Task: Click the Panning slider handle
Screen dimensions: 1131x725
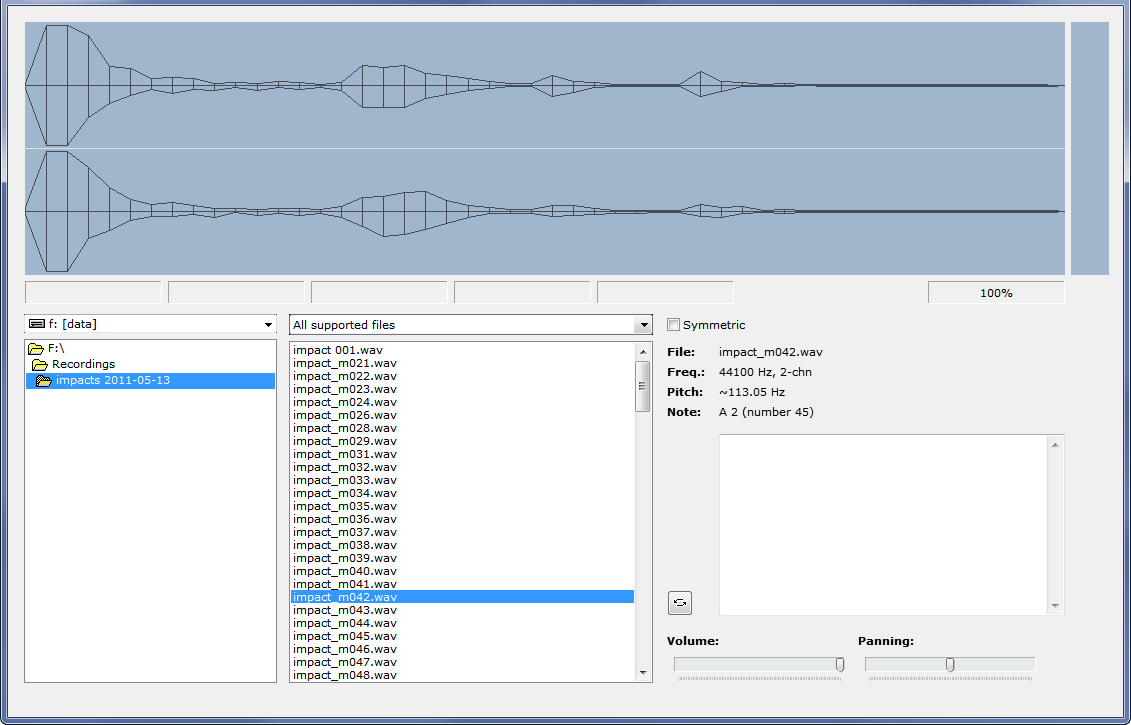Action: (950, 665)
